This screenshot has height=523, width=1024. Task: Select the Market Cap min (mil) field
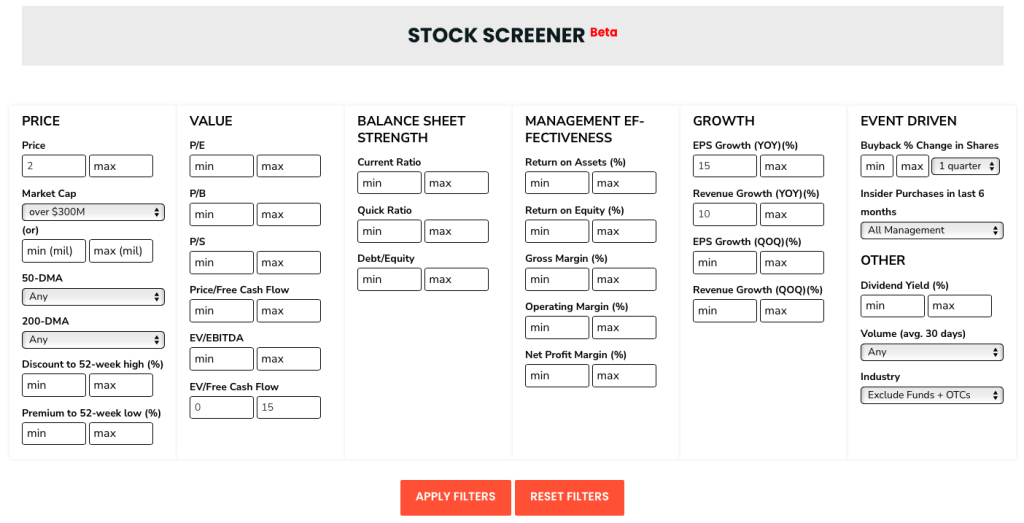coord(54,251)
